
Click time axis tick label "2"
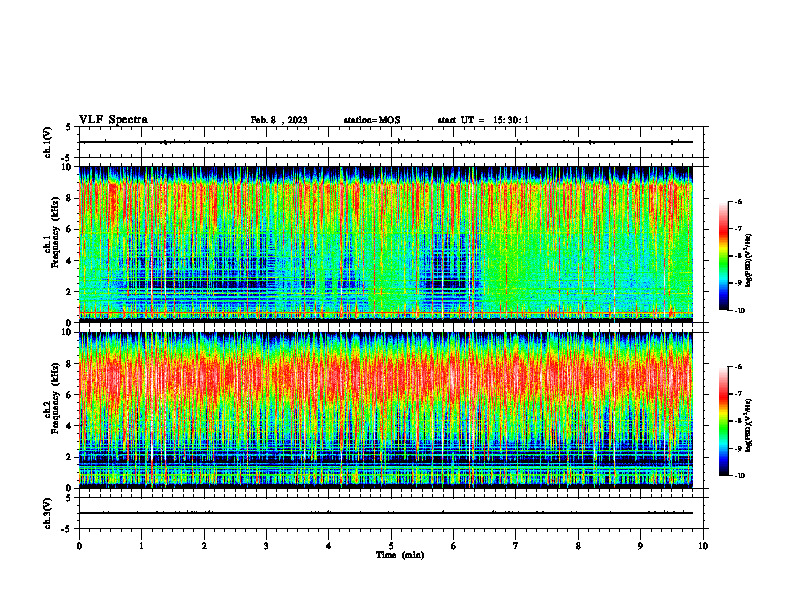(204, 546)
